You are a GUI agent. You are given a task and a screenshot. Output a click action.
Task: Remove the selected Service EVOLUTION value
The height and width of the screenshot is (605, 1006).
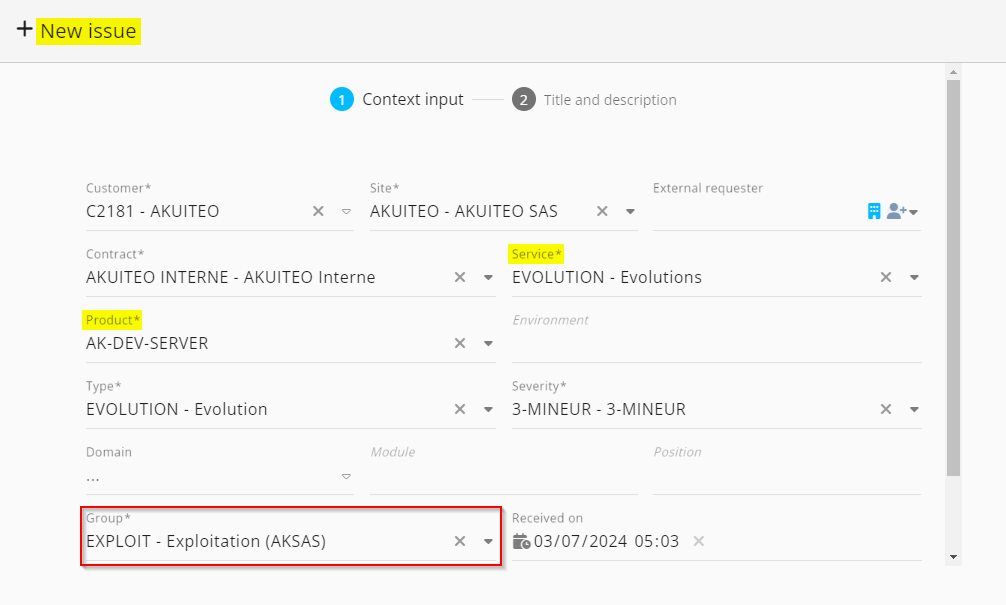885,277
